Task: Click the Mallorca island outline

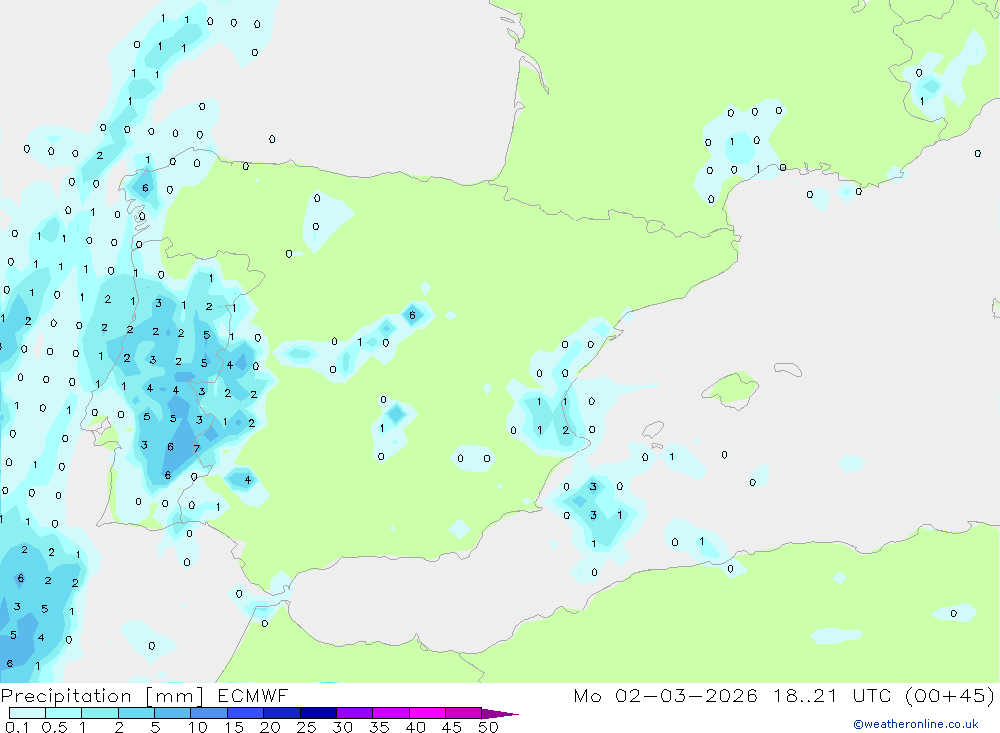Action: click(x=730, y=390)
